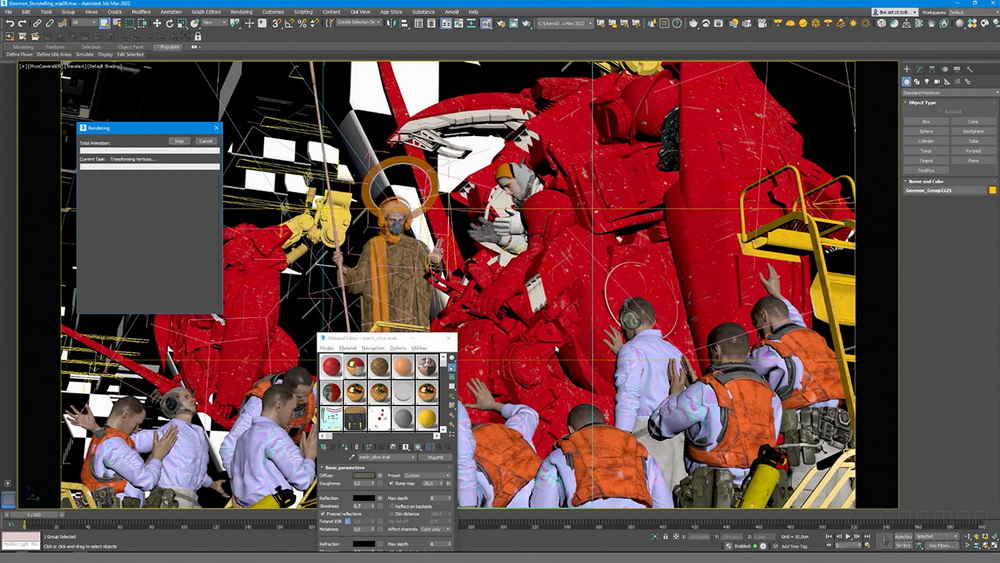
Task: Open the Arnold menu
Action: [x=452, y=12]
